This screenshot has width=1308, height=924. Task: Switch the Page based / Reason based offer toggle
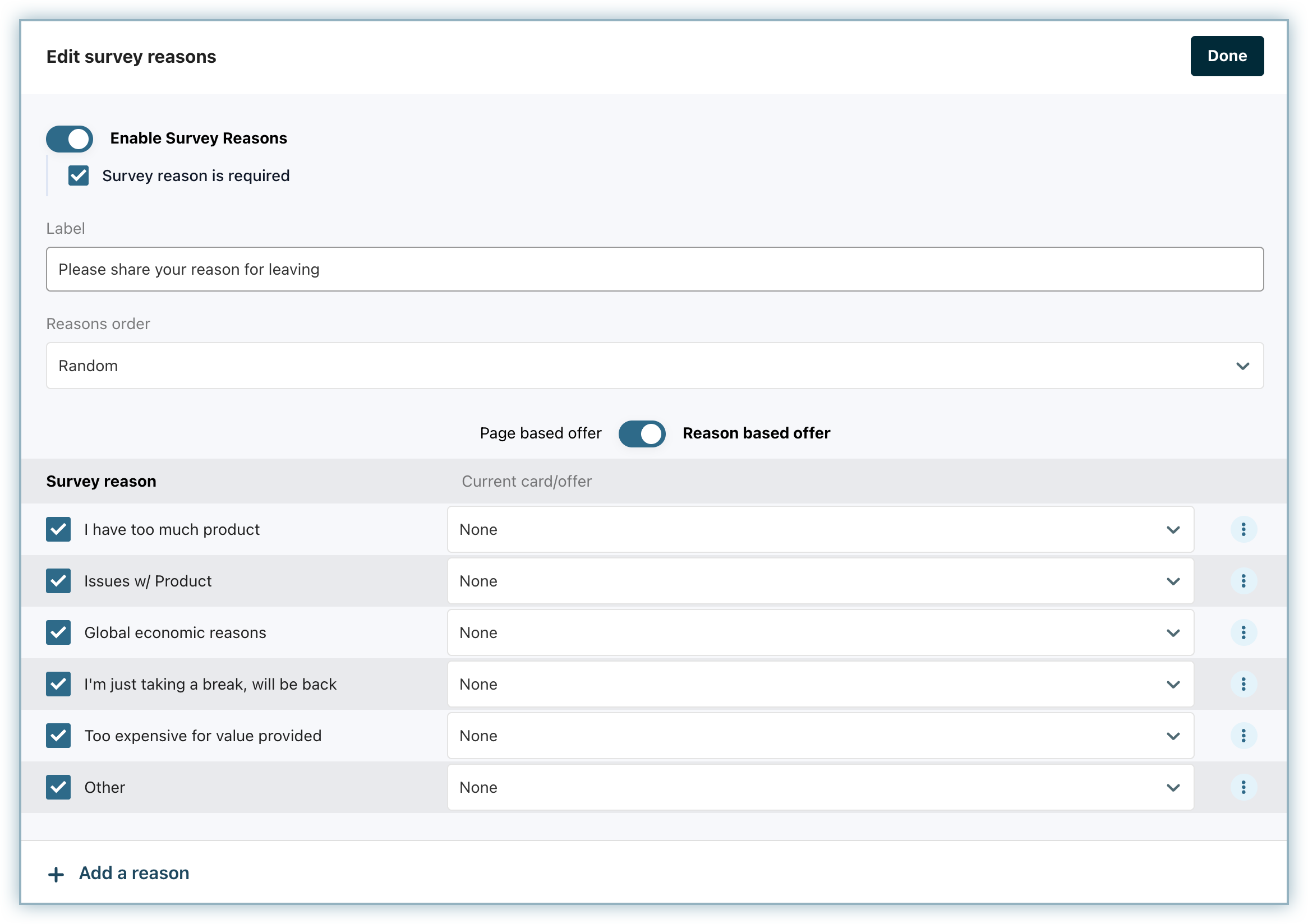tap(642, 433)
